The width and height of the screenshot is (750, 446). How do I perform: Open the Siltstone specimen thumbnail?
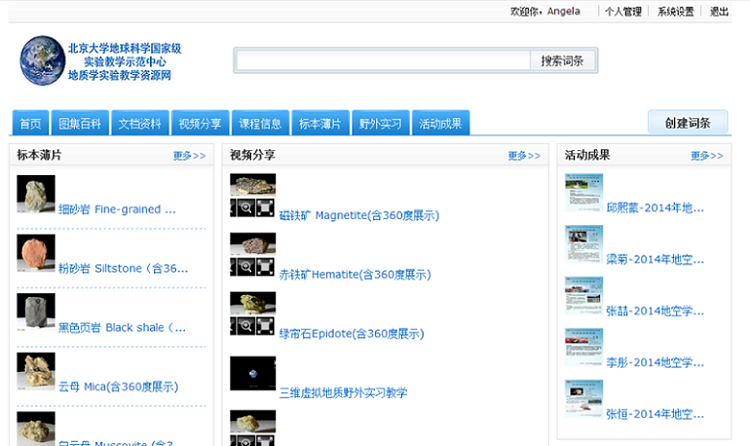pos(36,253)
